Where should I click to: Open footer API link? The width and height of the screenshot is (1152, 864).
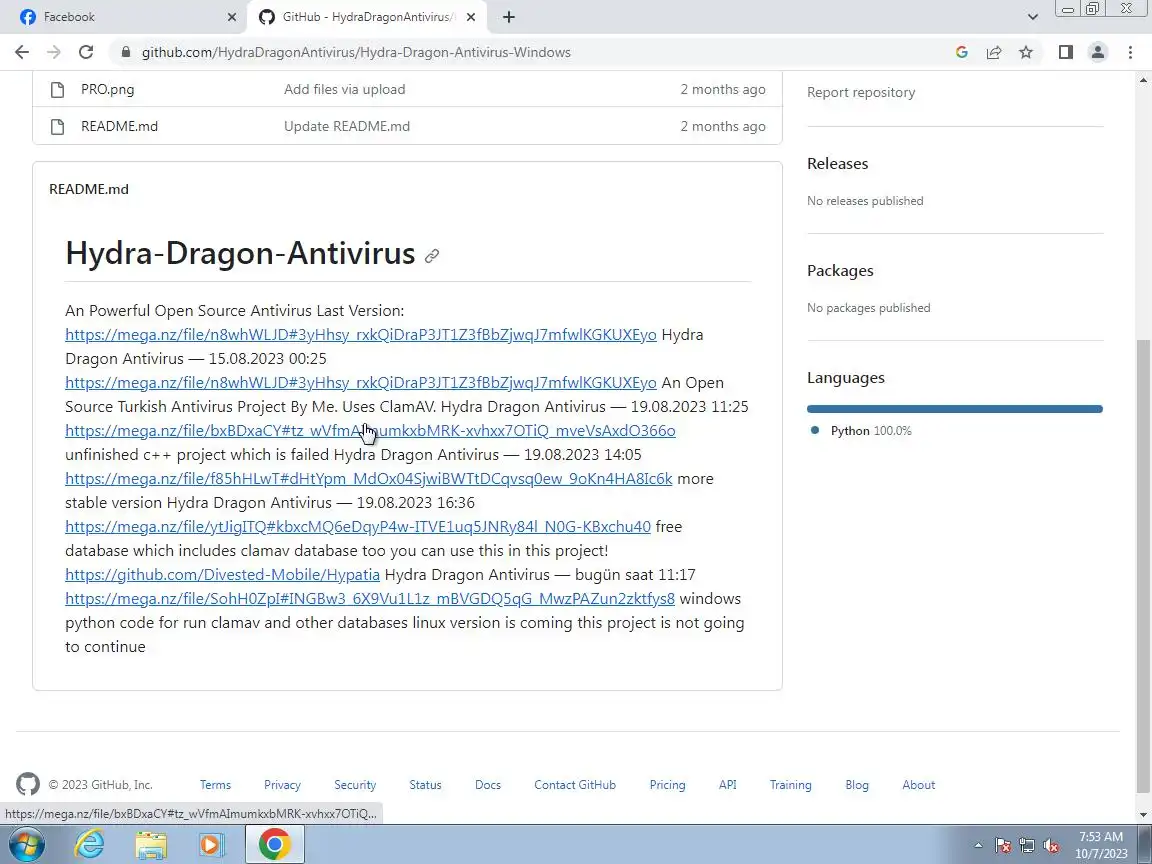[x=727, y=785]
